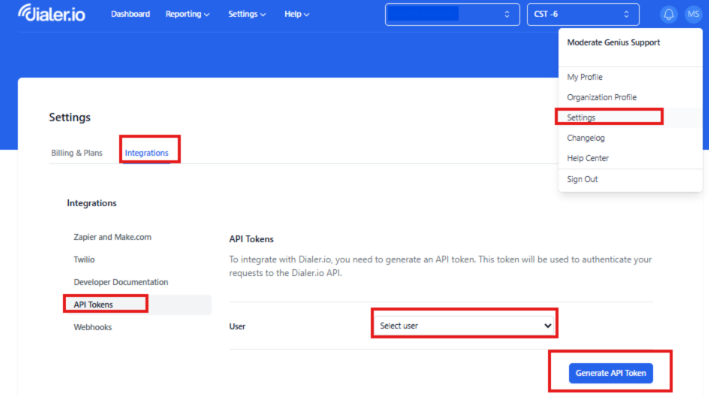Open the organization selector dropdown
This screenshot has width=709, height=397.
[x=452, y=14]
